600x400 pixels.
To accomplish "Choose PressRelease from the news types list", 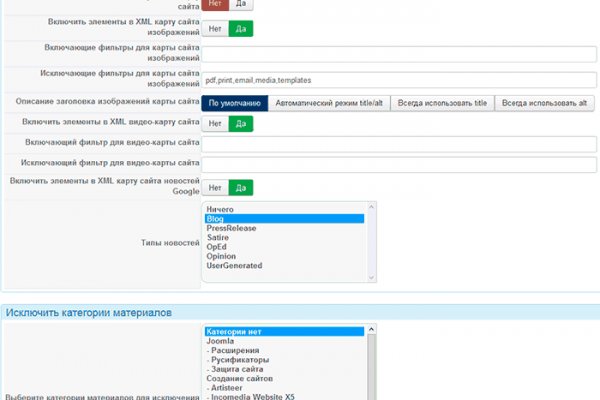I will 231,228.
